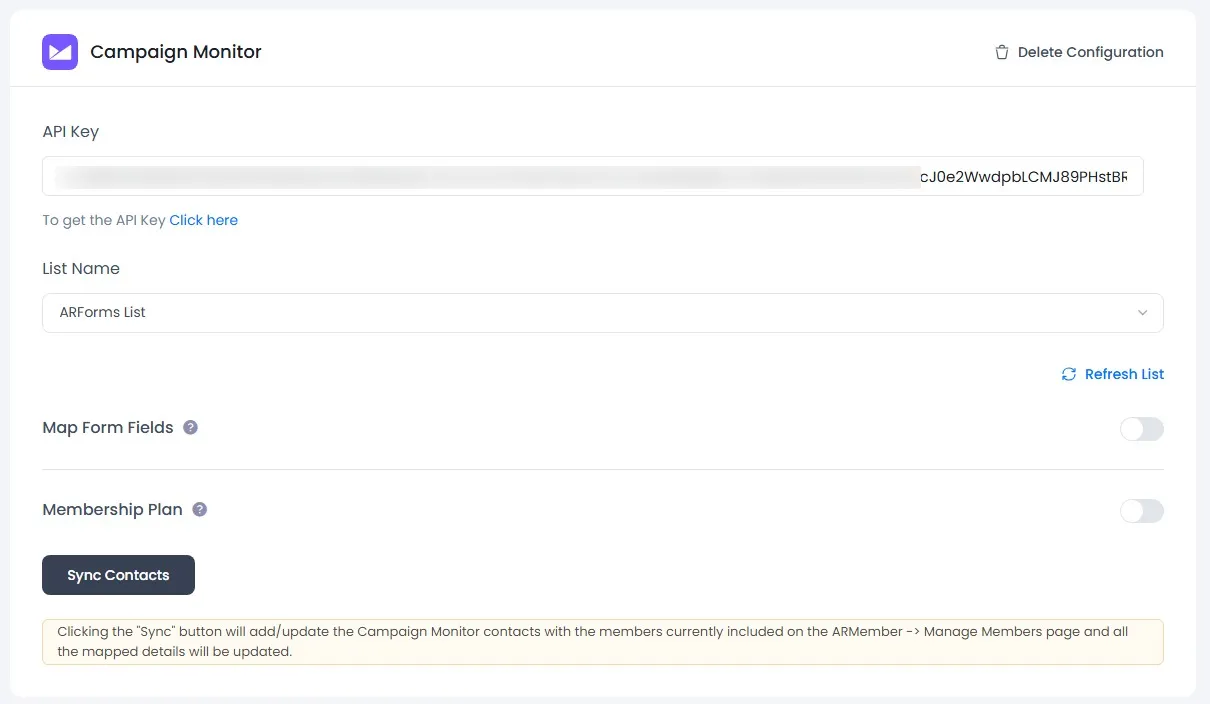Viewport: 1210px width, 704px height.
Task: Click the Delete Configuration text
Action: pyautogui.click(x=1090, y=52)
